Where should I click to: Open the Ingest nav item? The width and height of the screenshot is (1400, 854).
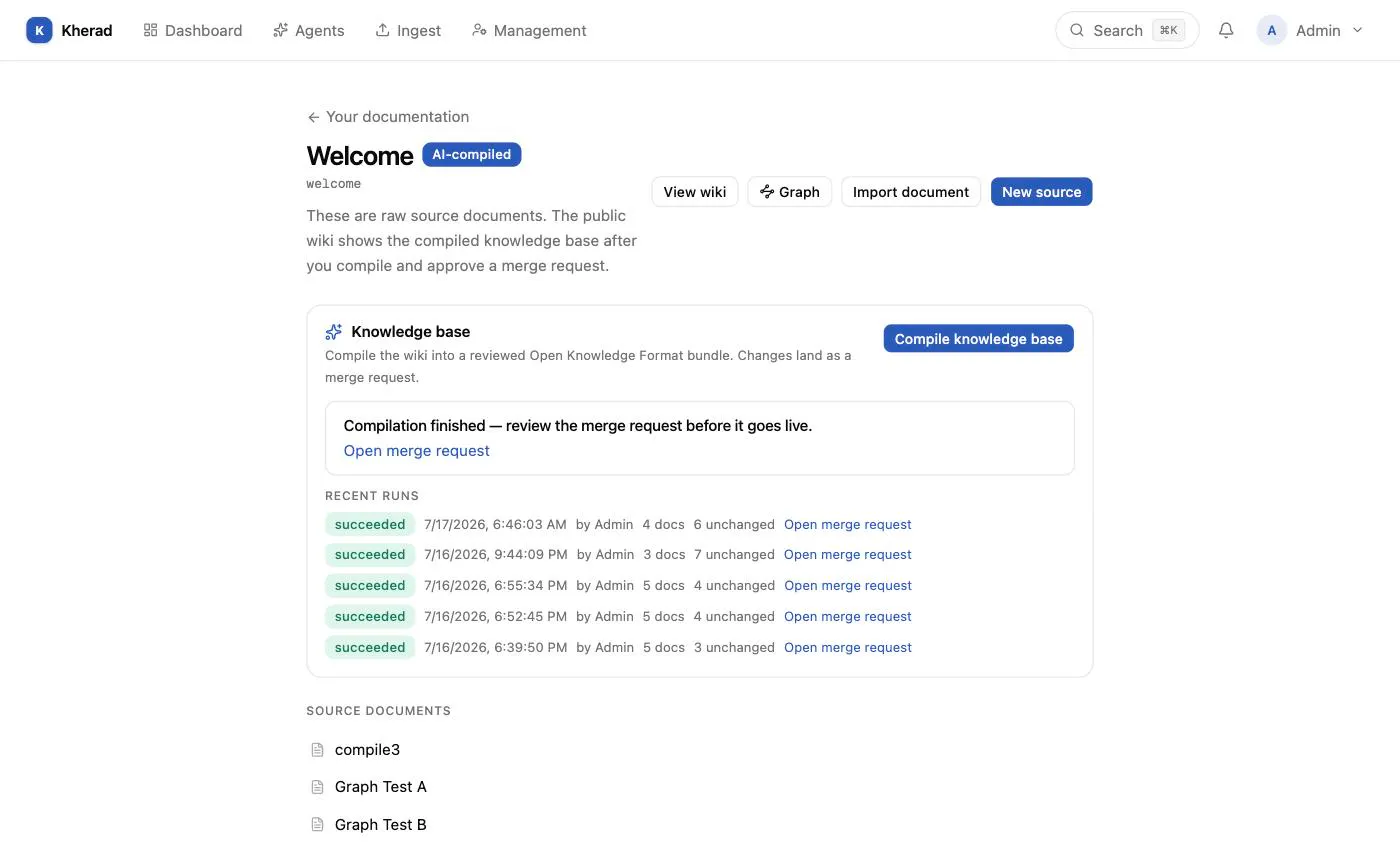[408, 30]
